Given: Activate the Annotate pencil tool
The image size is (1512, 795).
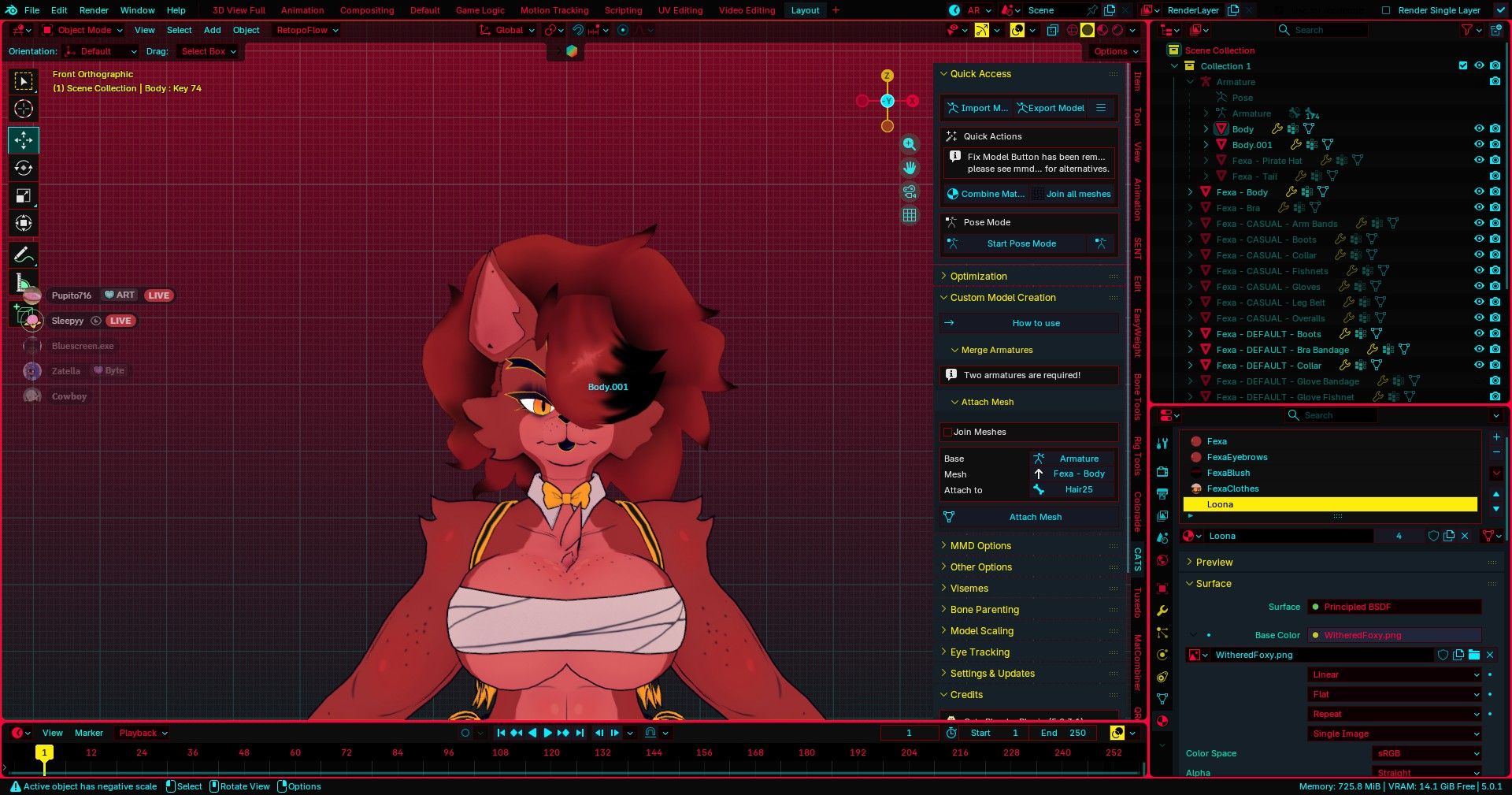Looking at the screenshot, I should 24,254.
